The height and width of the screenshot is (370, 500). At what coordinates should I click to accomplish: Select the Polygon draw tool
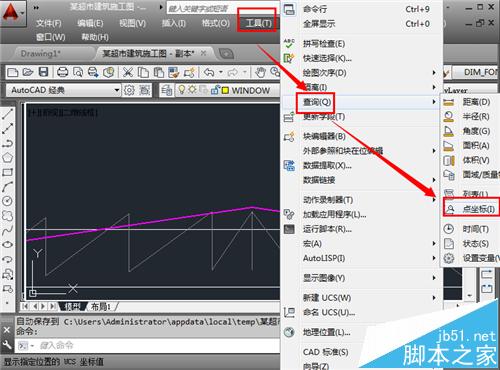click(x=7, y=158)
